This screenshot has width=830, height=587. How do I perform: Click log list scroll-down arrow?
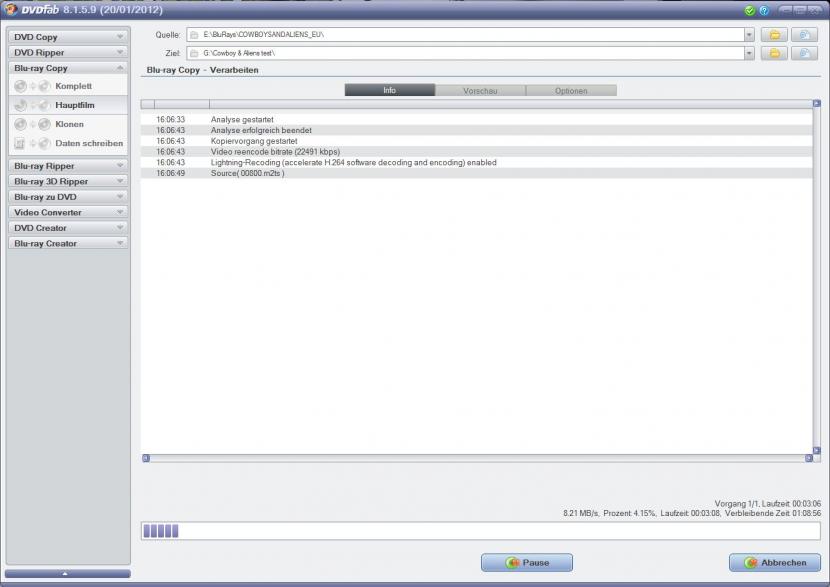817,450
